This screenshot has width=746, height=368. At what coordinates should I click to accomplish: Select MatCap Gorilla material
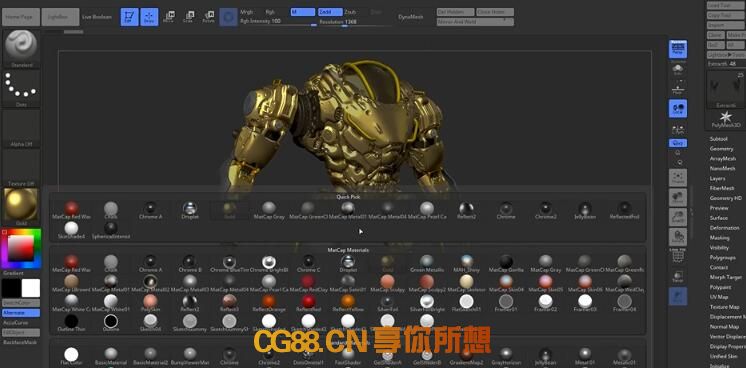(x=506, y=263)
